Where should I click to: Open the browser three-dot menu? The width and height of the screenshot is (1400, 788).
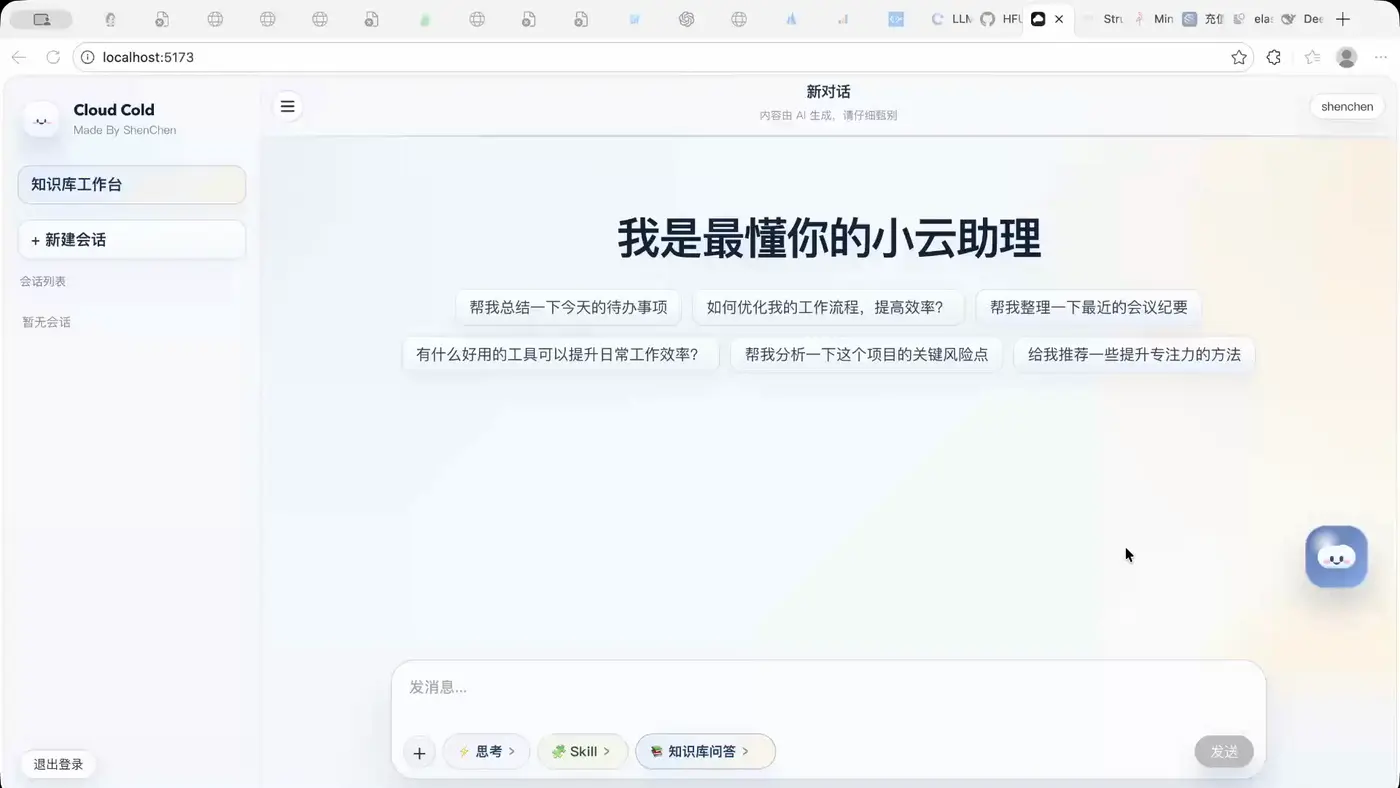pyautogui.click(x=1381, y=57)
